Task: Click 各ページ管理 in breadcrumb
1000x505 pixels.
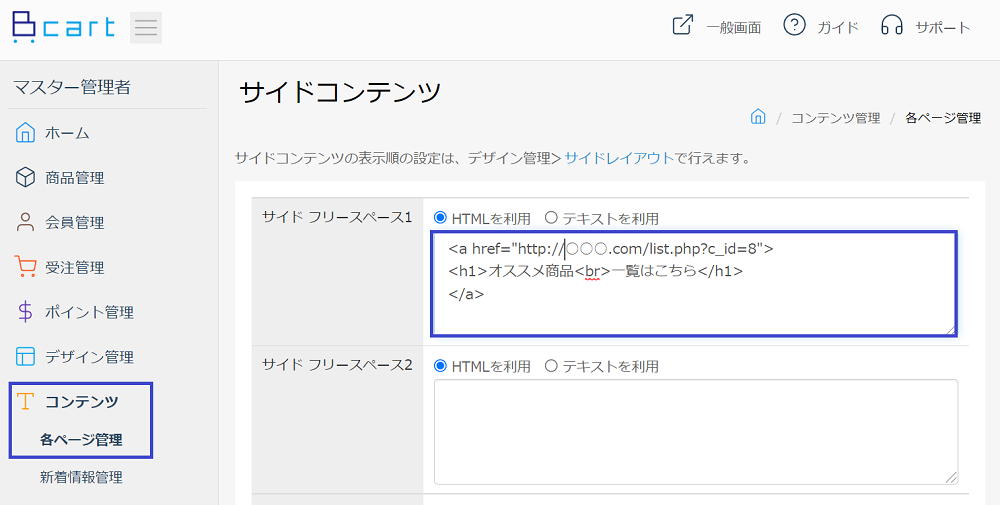Action: click(943, 118)
